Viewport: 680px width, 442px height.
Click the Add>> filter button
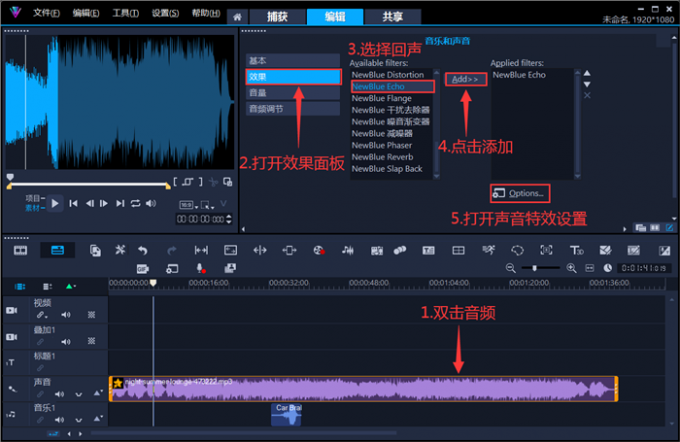point(464,79)
